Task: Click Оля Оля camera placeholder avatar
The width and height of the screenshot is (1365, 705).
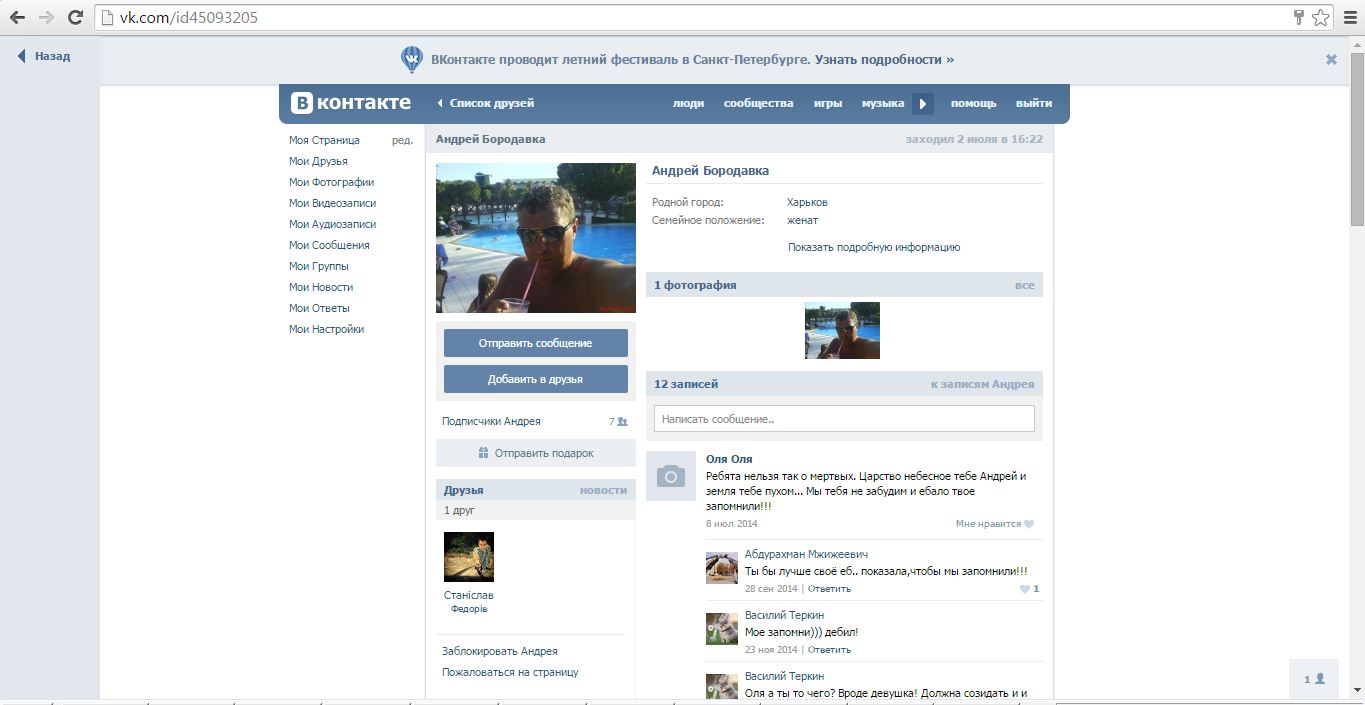Action: pyautogui.click(x=671, y=476)
